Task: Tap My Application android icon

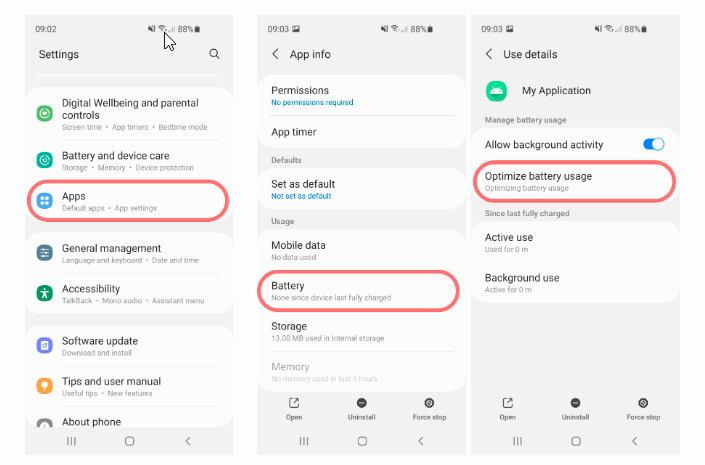Action: [x=496, y=91]
